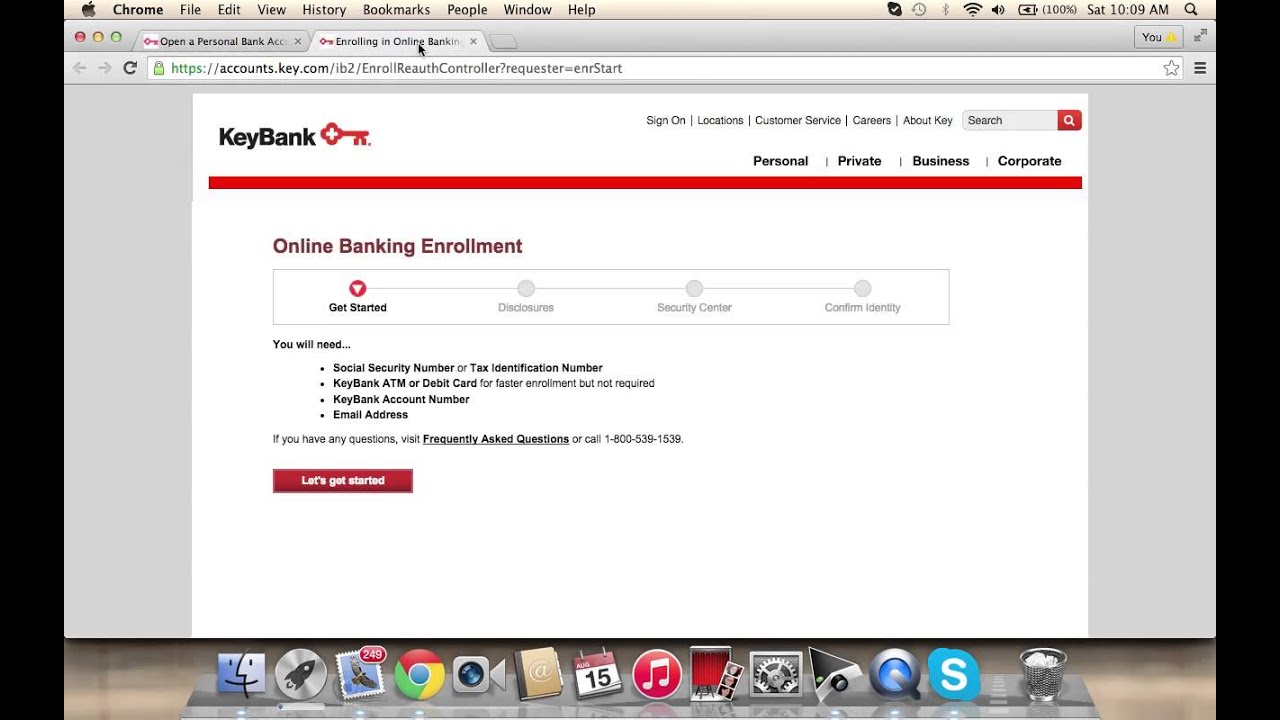Image resolution: width=1280 pixels, height=720 pixels.
Task: Click the browser forward arrow
Action: 104,68
